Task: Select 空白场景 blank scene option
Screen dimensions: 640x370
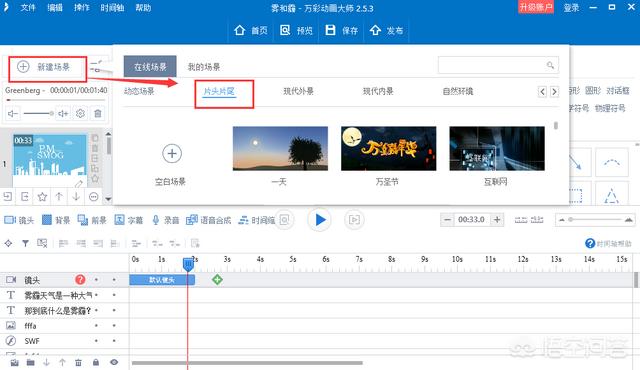Action: pos(171,164)
